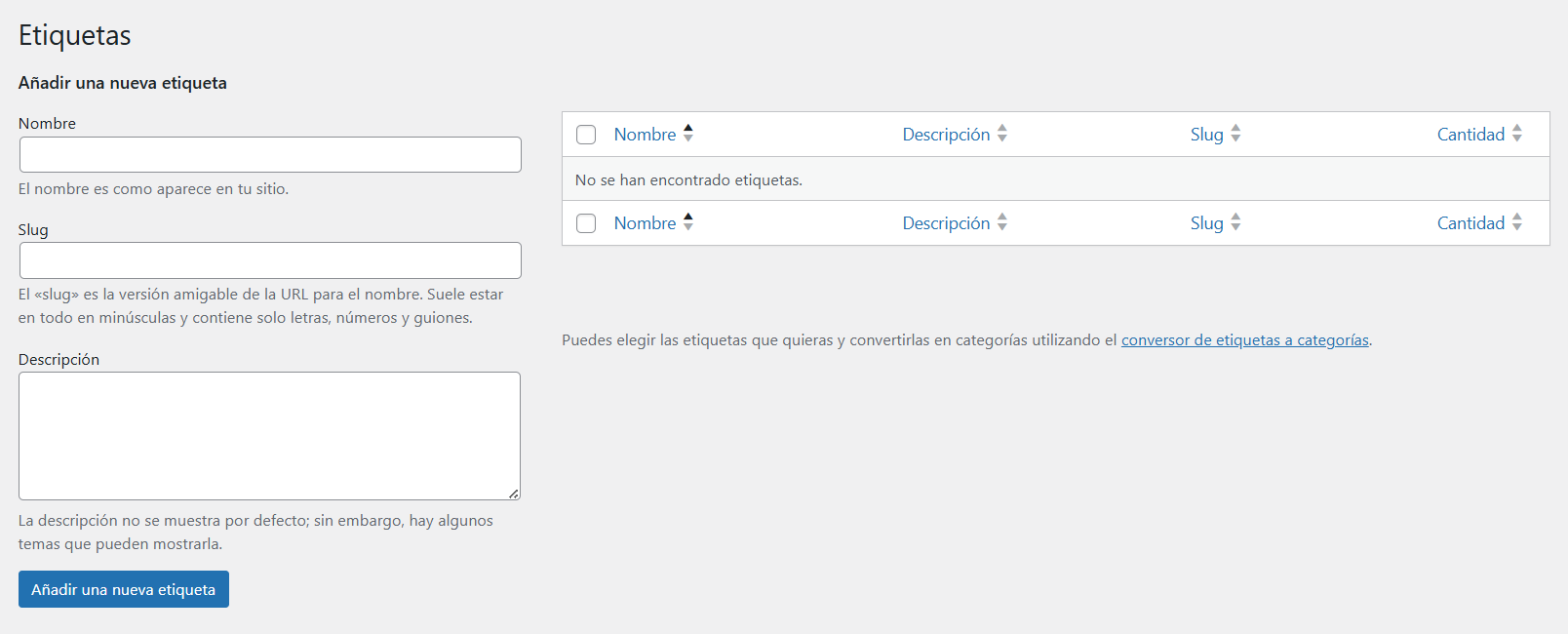Click sort arrows beside footer Cantidad
The width and height of the screenshot is (1568, 634).
point(1517,222)
